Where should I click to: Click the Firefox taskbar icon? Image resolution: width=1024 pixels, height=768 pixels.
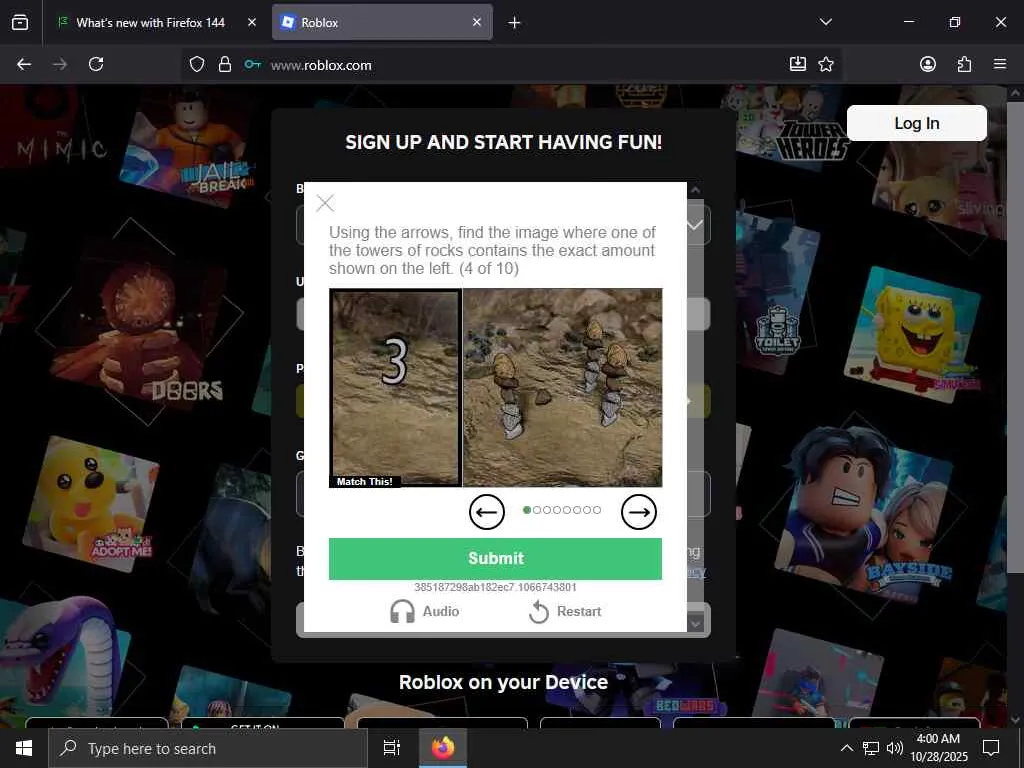tap(443, 748)
